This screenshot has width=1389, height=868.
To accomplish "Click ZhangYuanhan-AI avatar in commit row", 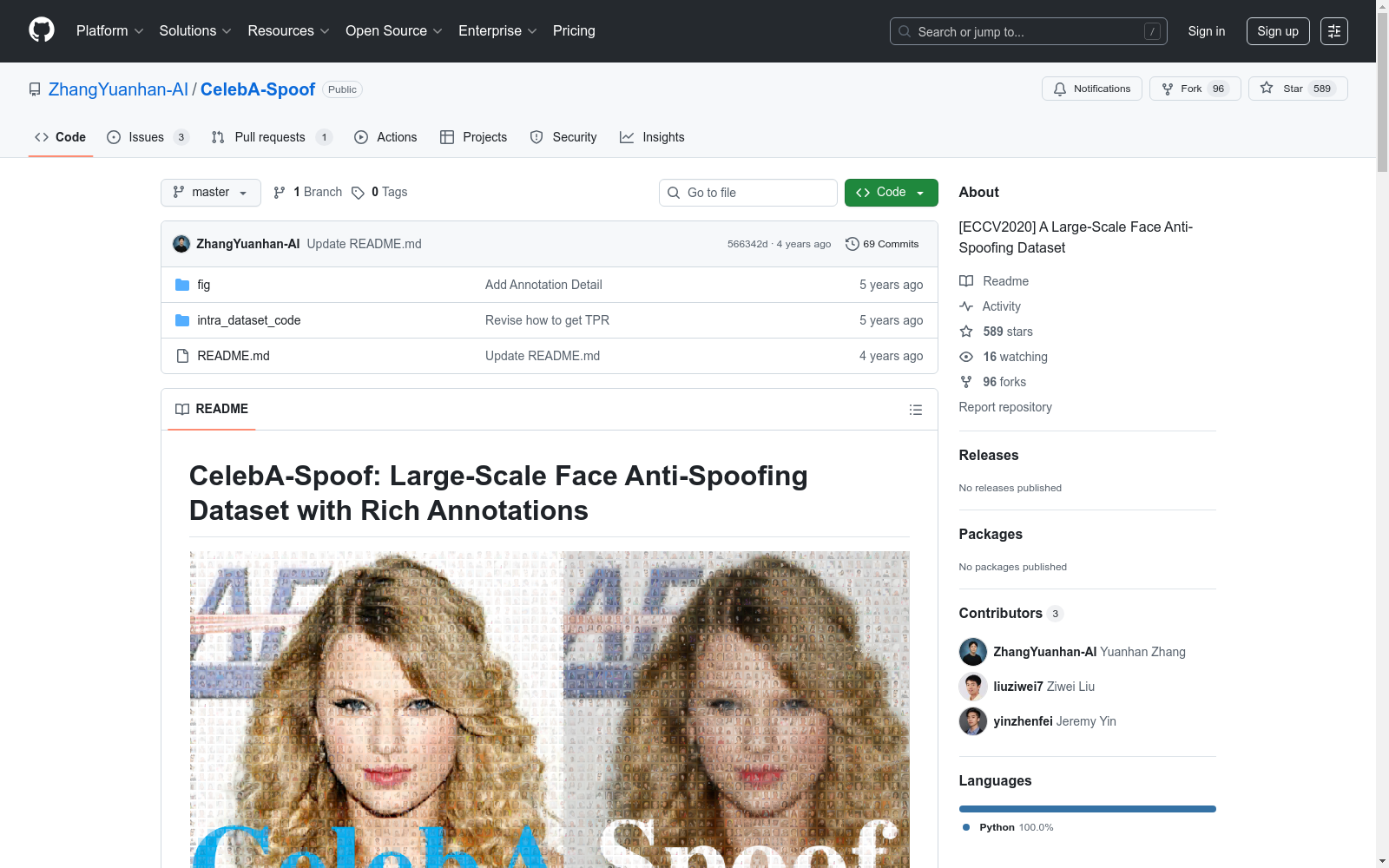I will [181, 244].
